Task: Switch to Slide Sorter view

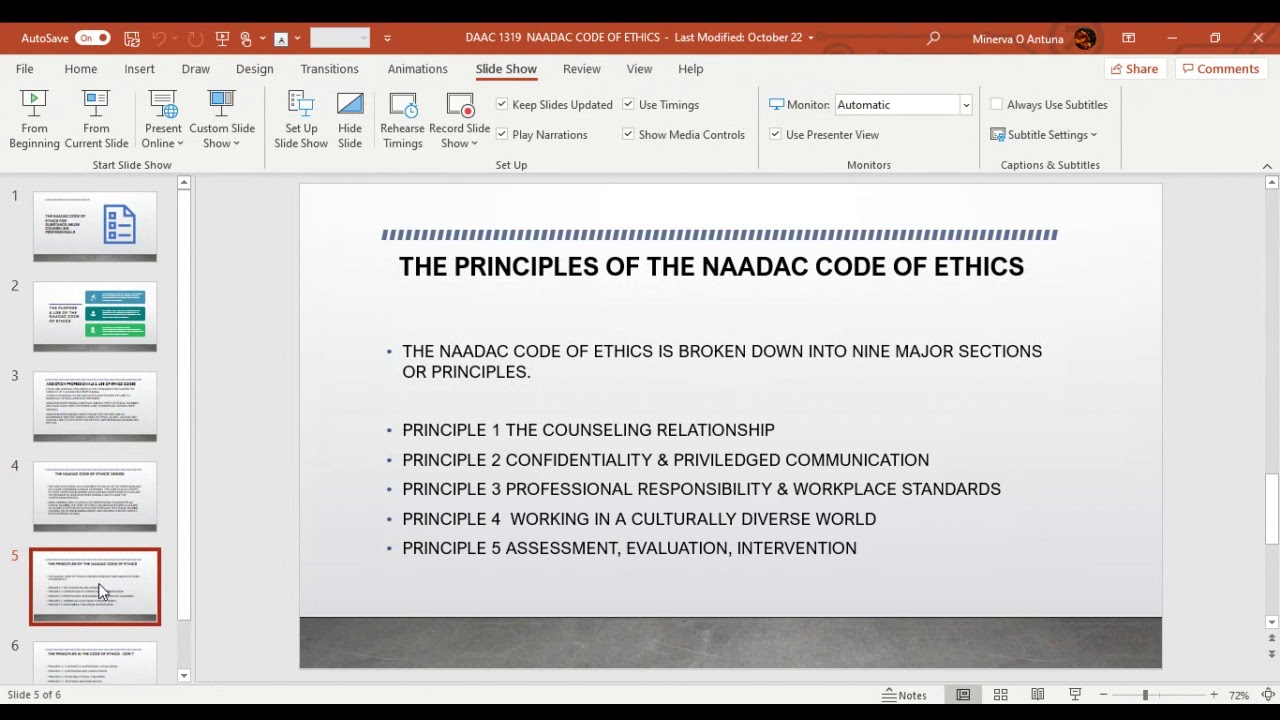Action: (1000, 695)
